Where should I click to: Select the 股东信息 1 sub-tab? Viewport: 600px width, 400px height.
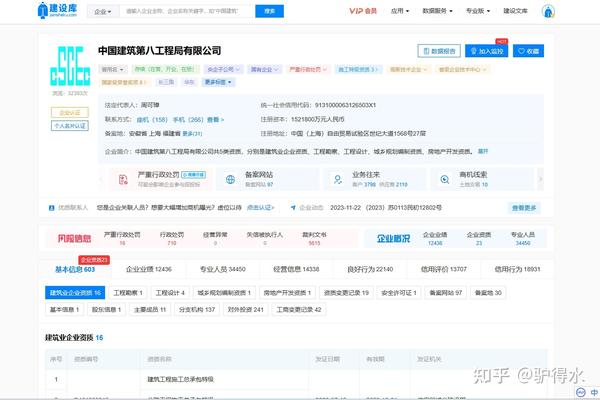pyautogui.click(x=106, y=310)
